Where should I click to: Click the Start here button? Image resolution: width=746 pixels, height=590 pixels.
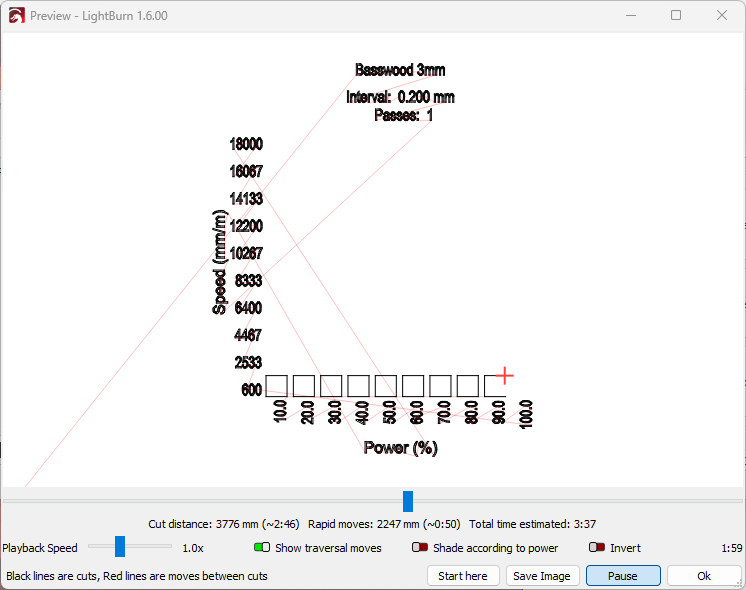463,576
